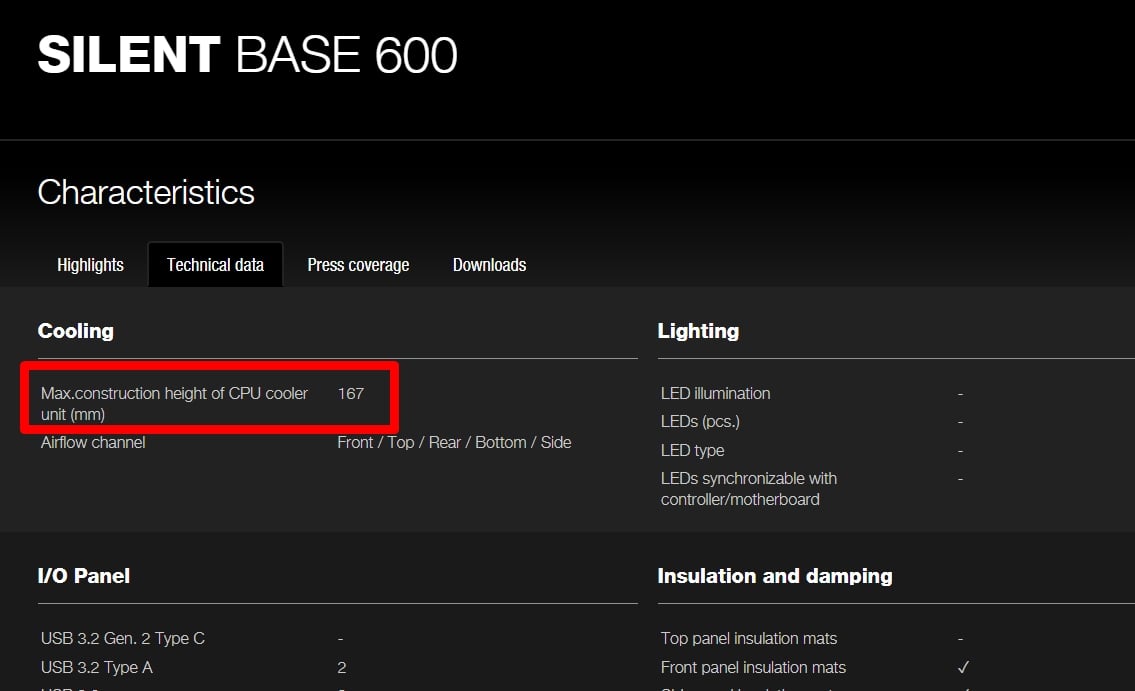Click the value 167
This screenshot has height=691, width=1135.
coord(350,394)
